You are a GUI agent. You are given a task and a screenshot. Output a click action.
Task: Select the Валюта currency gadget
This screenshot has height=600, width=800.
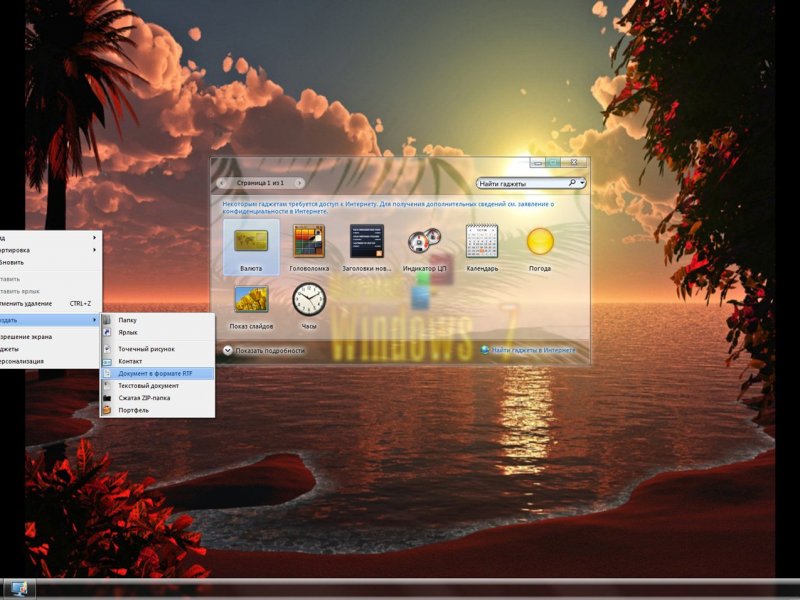251,247
